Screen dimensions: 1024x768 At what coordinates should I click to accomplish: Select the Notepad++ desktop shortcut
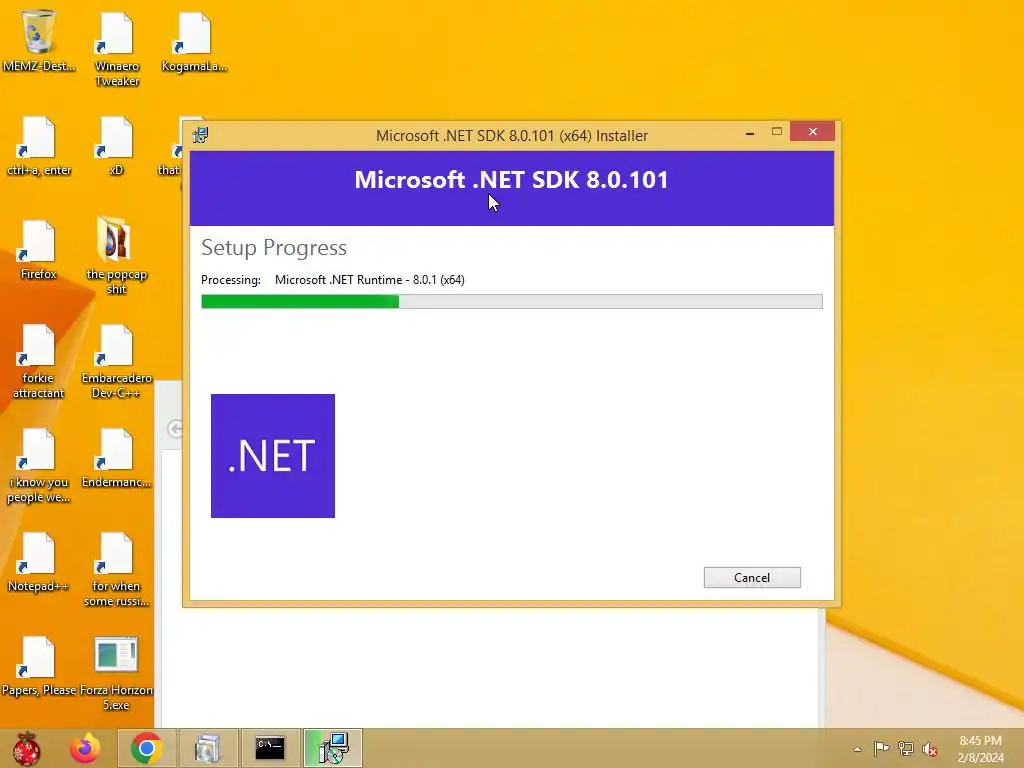39,562
